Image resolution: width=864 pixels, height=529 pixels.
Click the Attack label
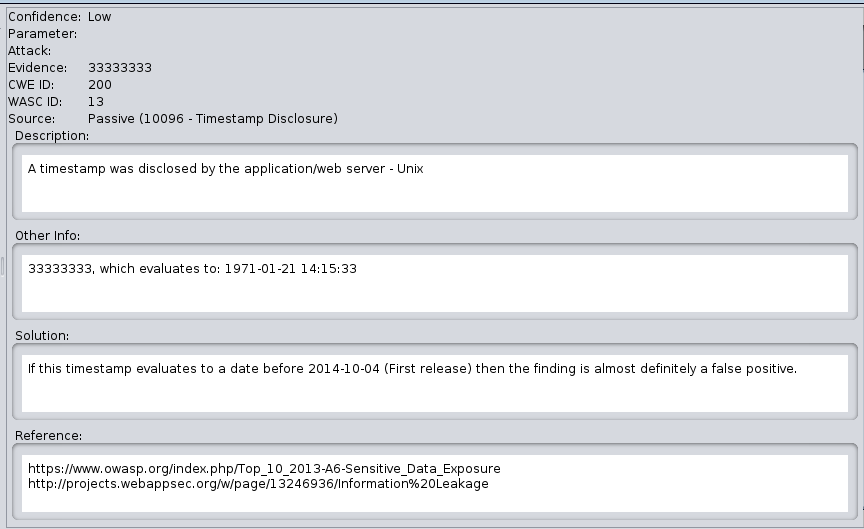point(29,51)
